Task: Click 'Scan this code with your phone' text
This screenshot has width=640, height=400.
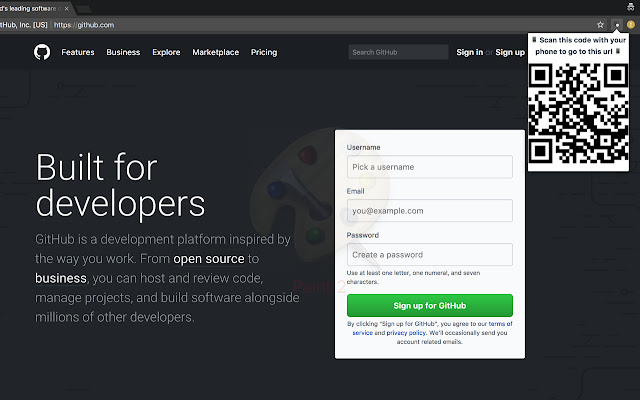Action: pos(578,46)
